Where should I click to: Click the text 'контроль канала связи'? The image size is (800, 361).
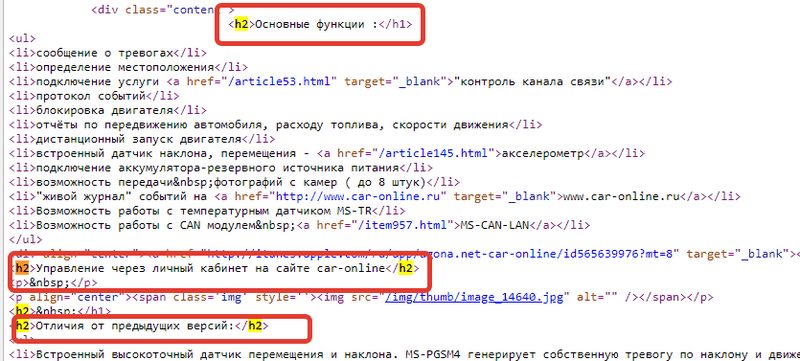point(533,81)
